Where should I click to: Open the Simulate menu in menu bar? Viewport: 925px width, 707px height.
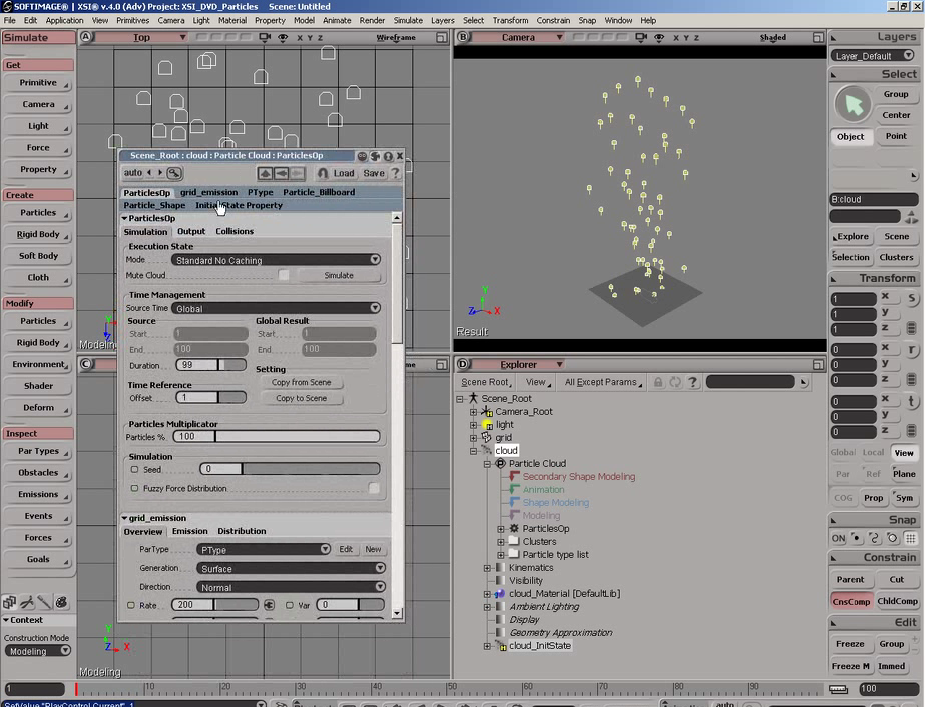pyautogui.click(x=407, y=20)
